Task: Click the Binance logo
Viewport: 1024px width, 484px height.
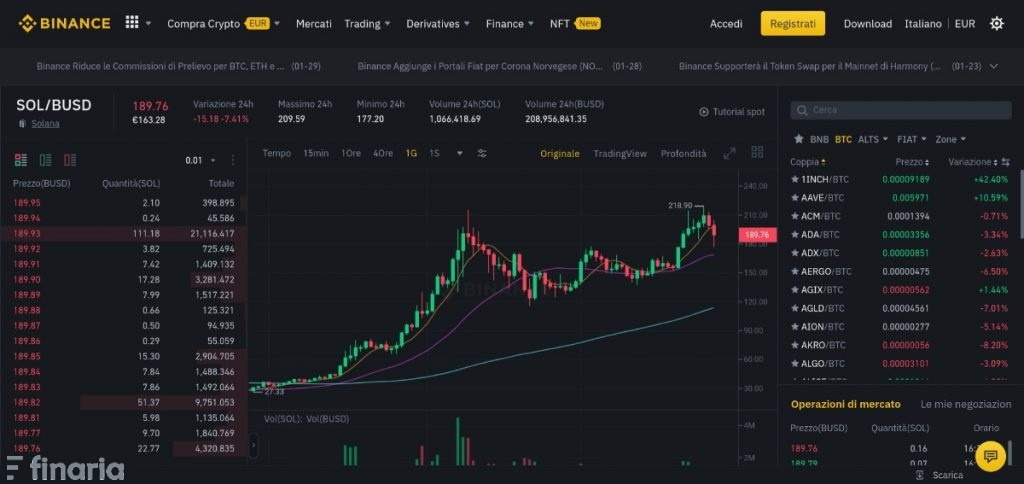Action: pos(64,24)
